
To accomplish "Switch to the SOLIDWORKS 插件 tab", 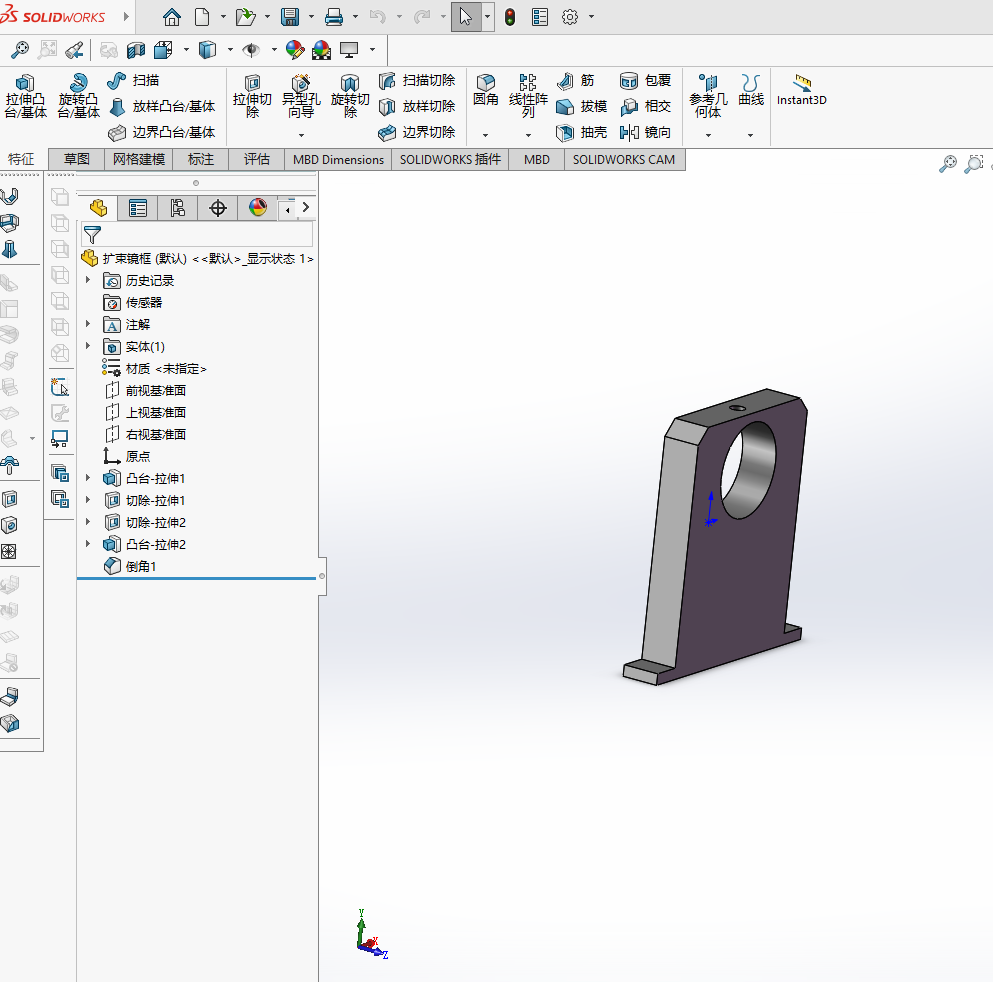I will (450, 160).
